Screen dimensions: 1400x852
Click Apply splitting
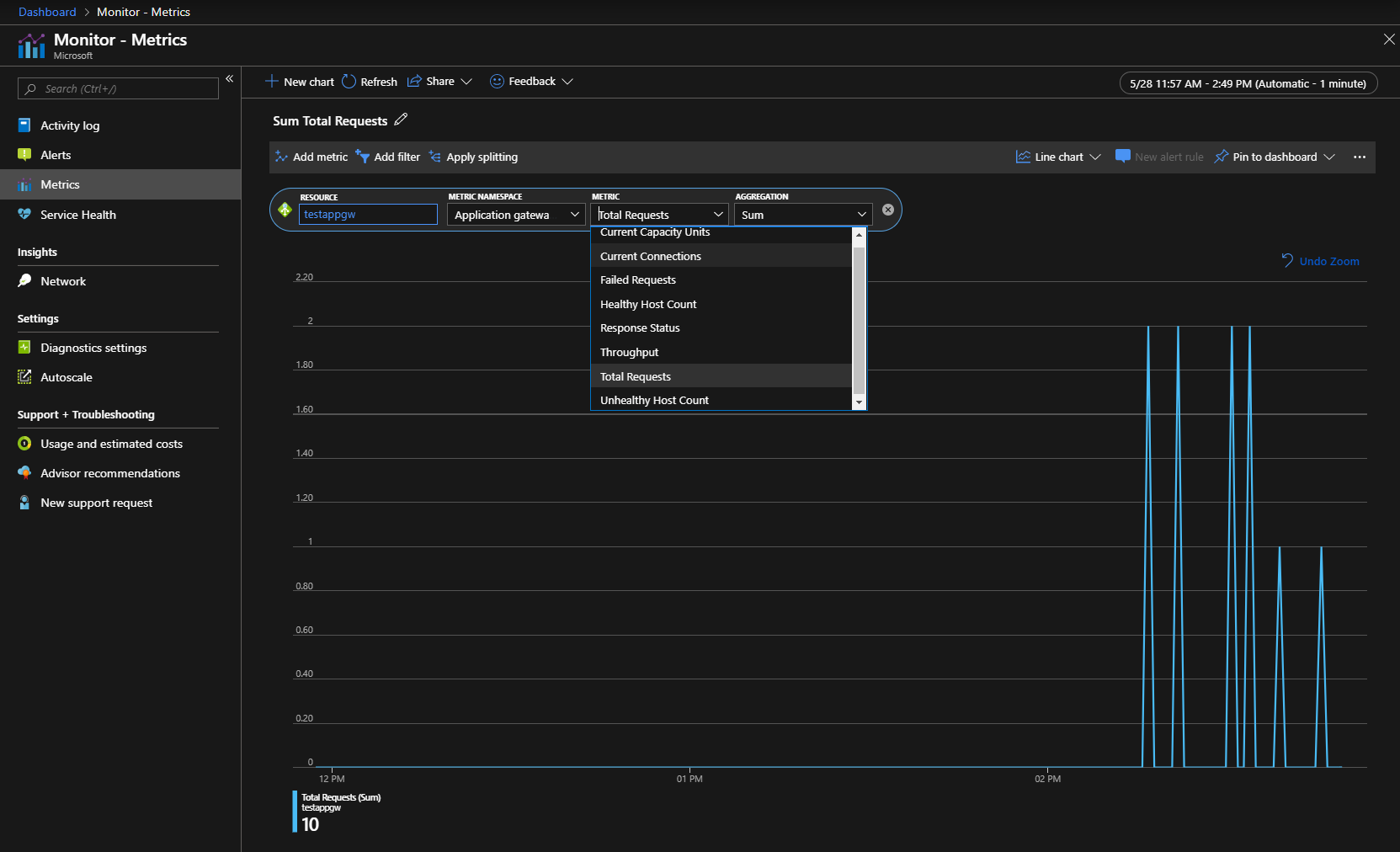pyautogui.click(x=473, y=157)
